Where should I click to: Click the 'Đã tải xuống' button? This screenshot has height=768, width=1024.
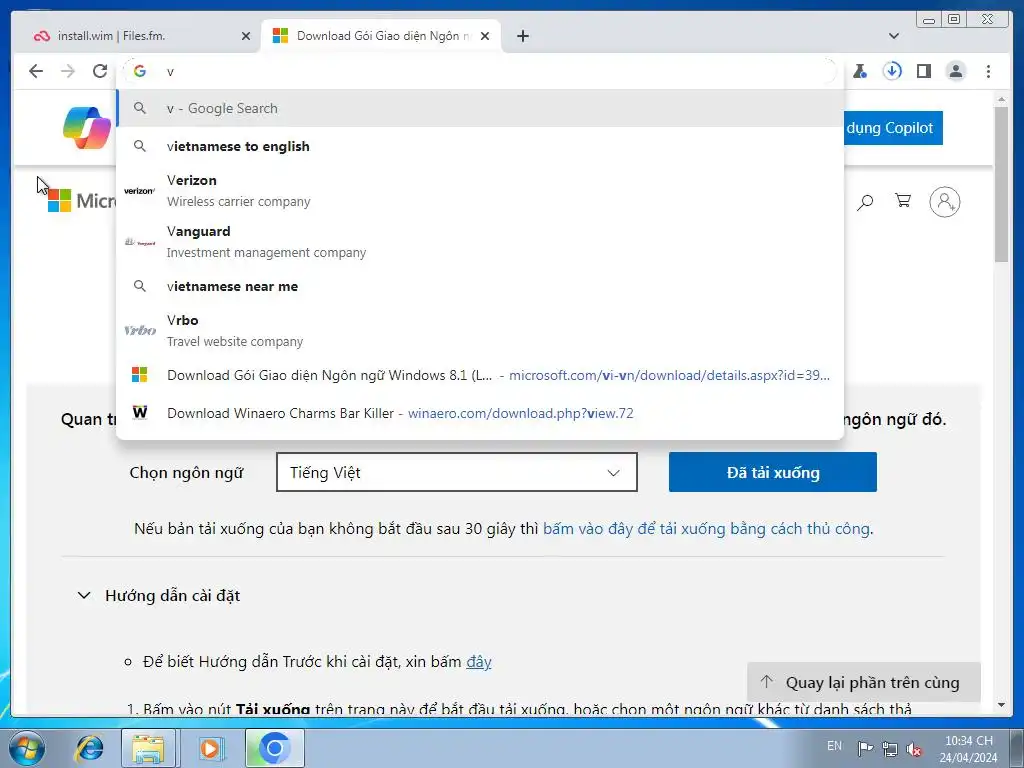pos(773,472)
